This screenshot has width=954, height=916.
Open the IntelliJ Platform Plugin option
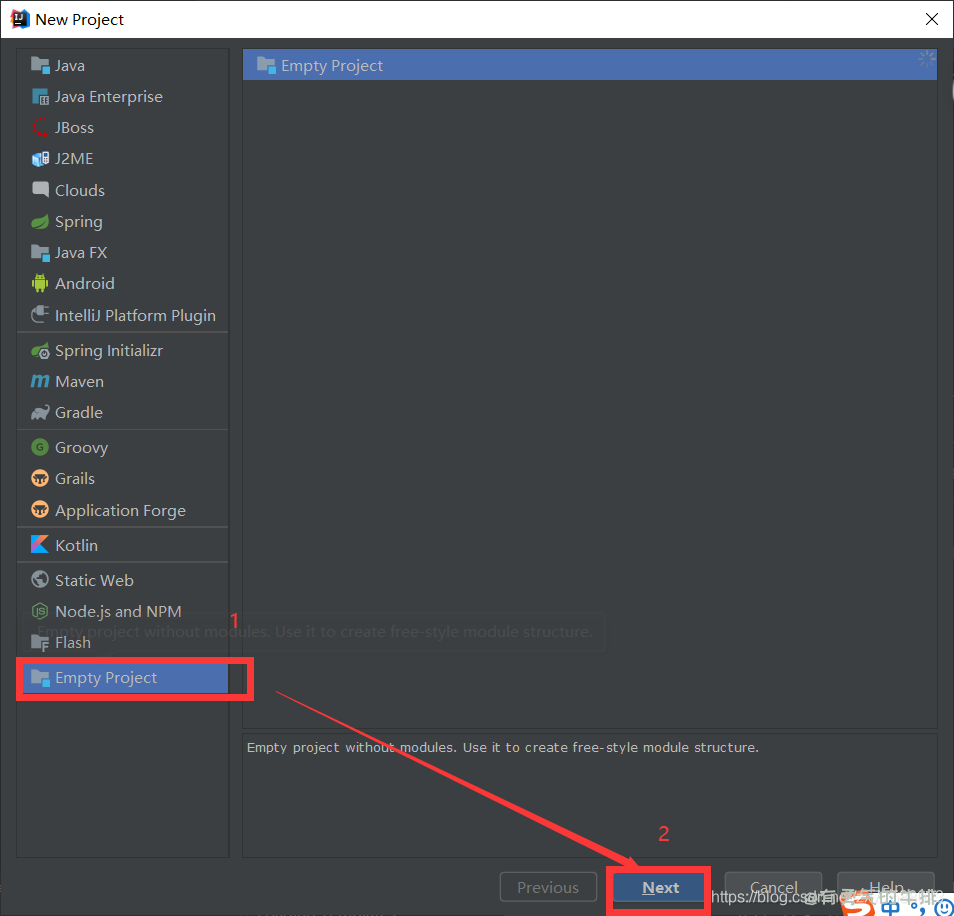pos(134,316)
